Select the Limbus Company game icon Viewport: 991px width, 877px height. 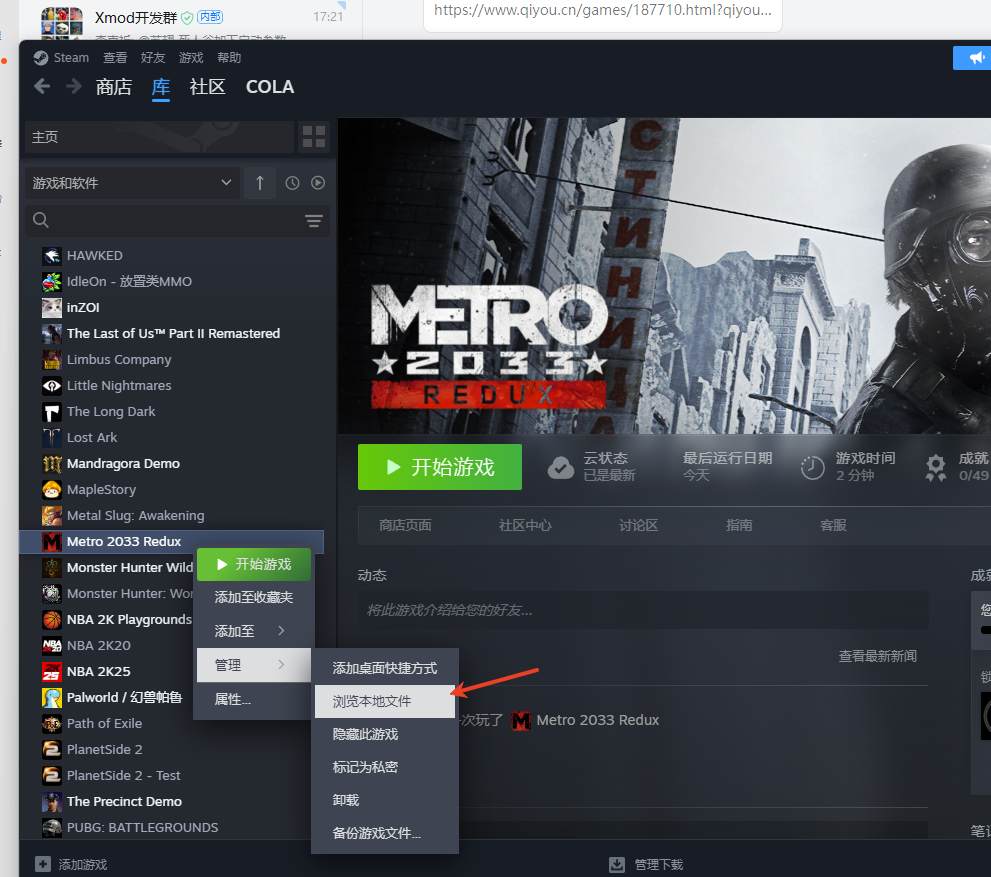point(52,360)
